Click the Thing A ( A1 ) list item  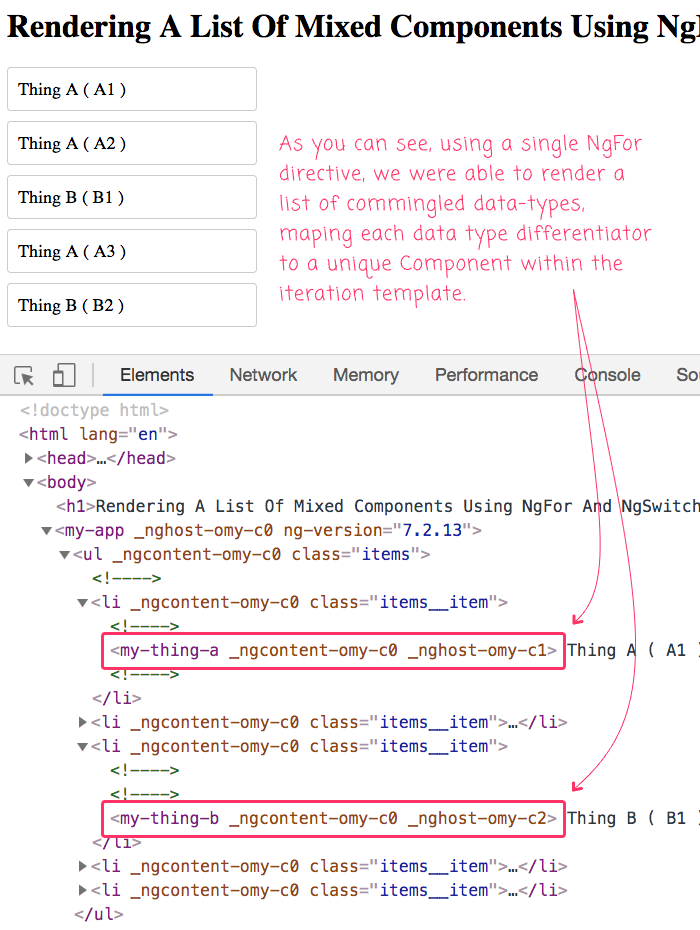pyautogui.click(x=131, y=90)
